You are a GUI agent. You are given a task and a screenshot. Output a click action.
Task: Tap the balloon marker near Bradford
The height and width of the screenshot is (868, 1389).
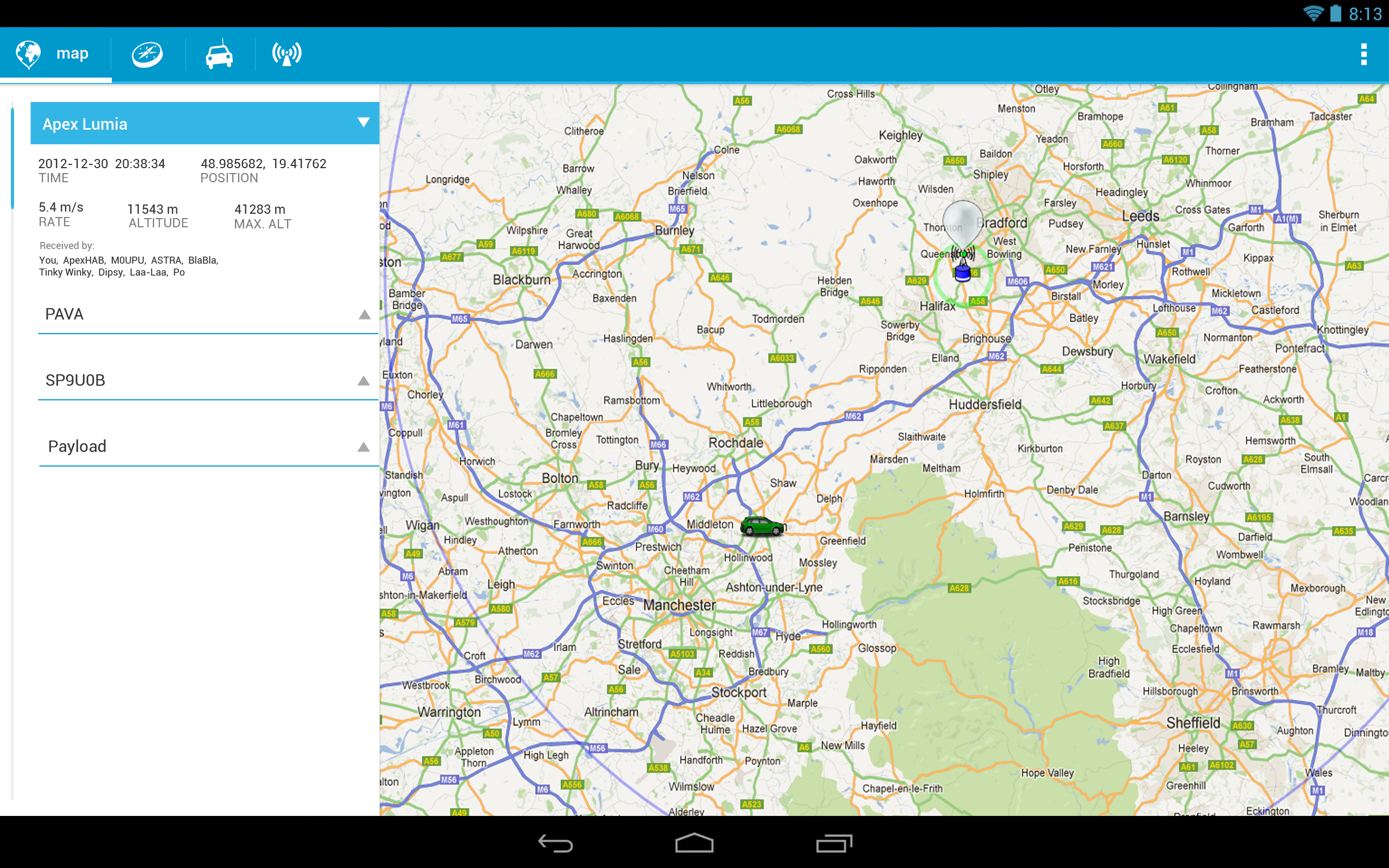point(963,224)
